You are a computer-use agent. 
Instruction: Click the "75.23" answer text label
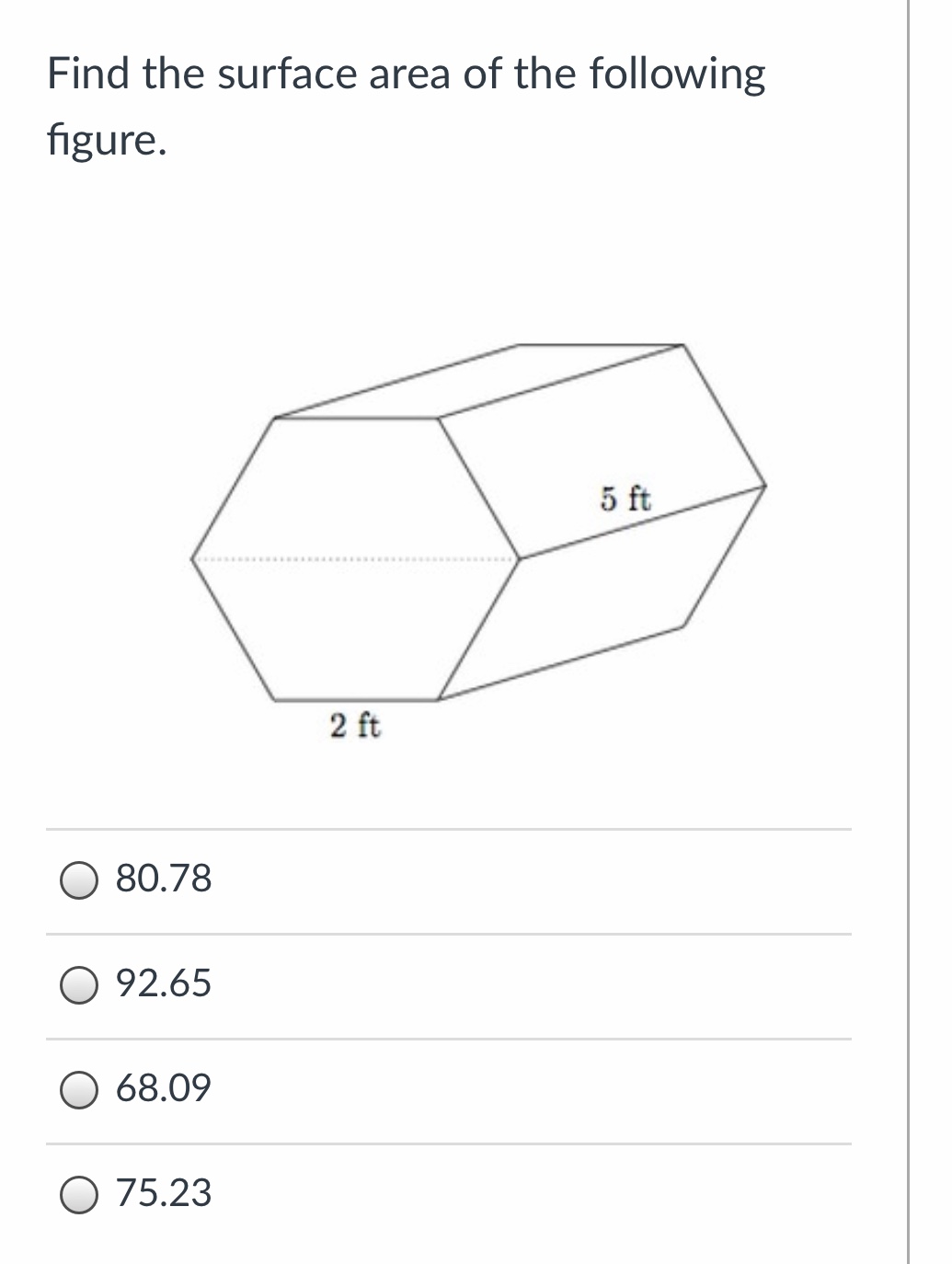tap(164, 1193)
